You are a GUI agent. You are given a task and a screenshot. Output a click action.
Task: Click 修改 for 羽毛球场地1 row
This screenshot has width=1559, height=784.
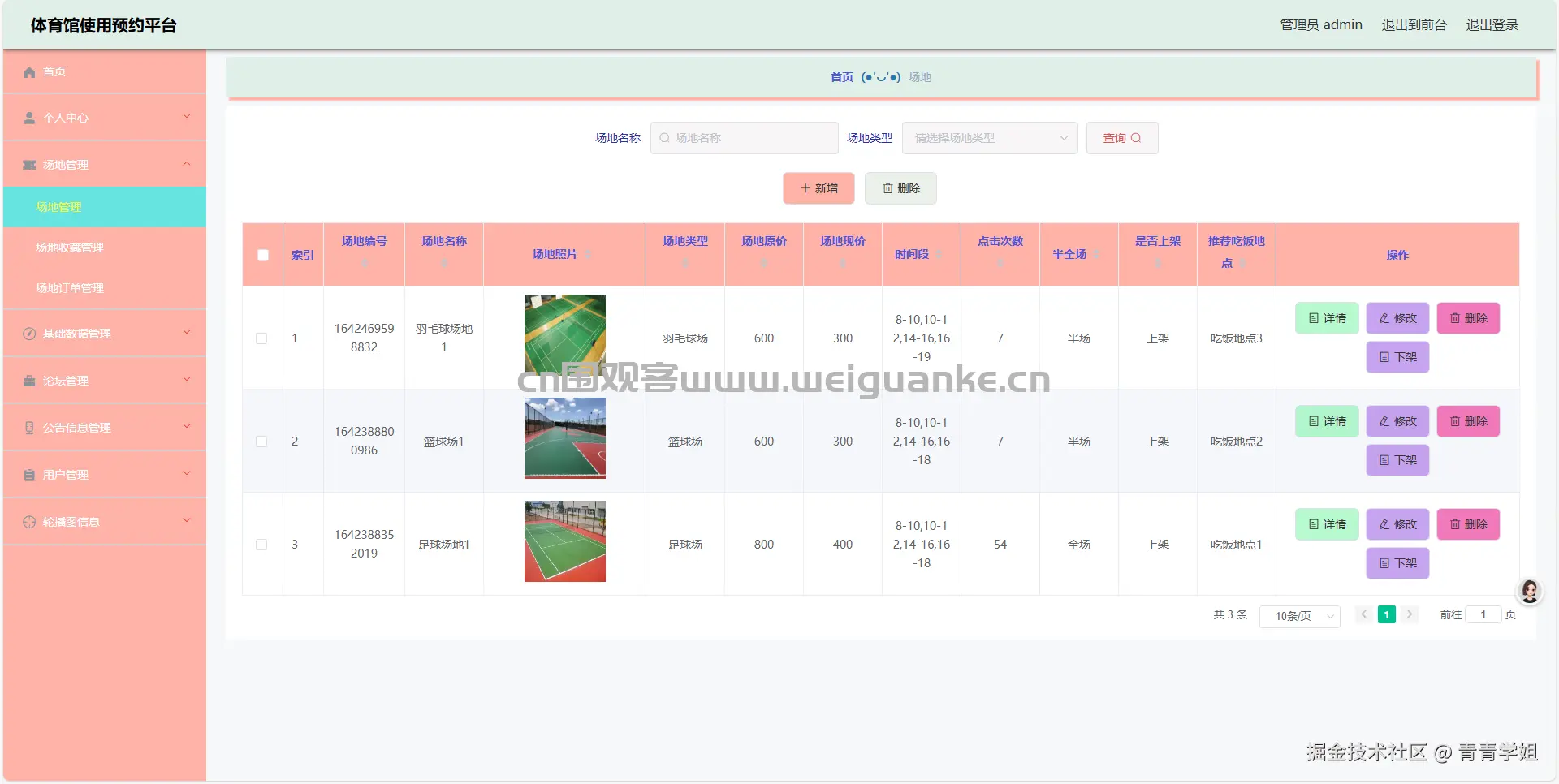tap(1397, 318)
